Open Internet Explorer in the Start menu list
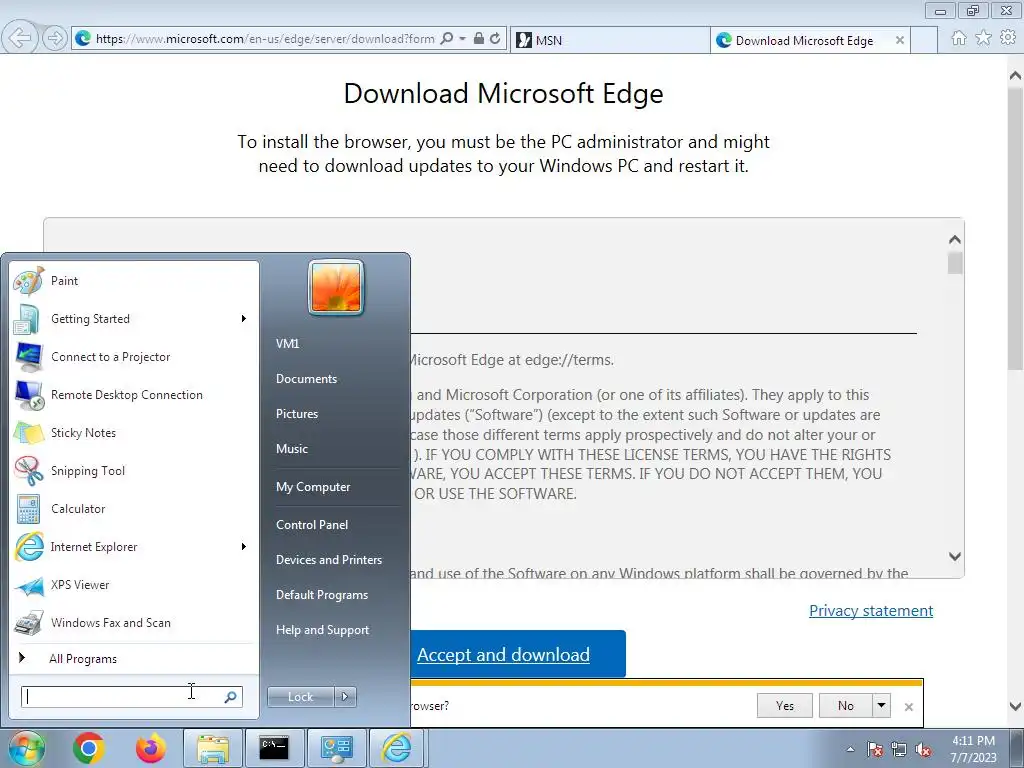This screenshot has width=1024, height=768. pos(133,547)
